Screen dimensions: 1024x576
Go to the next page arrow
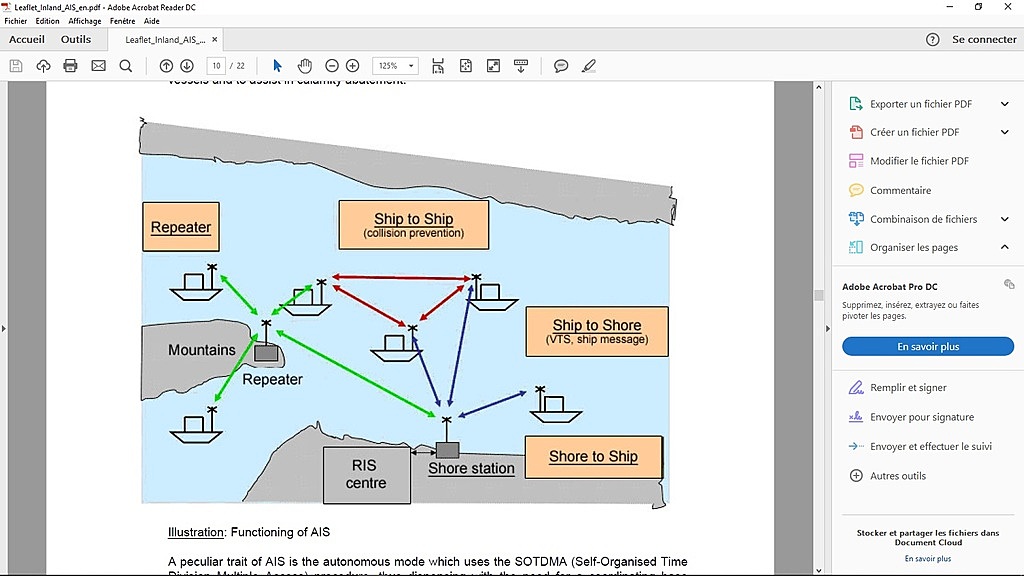pos(187,66)
